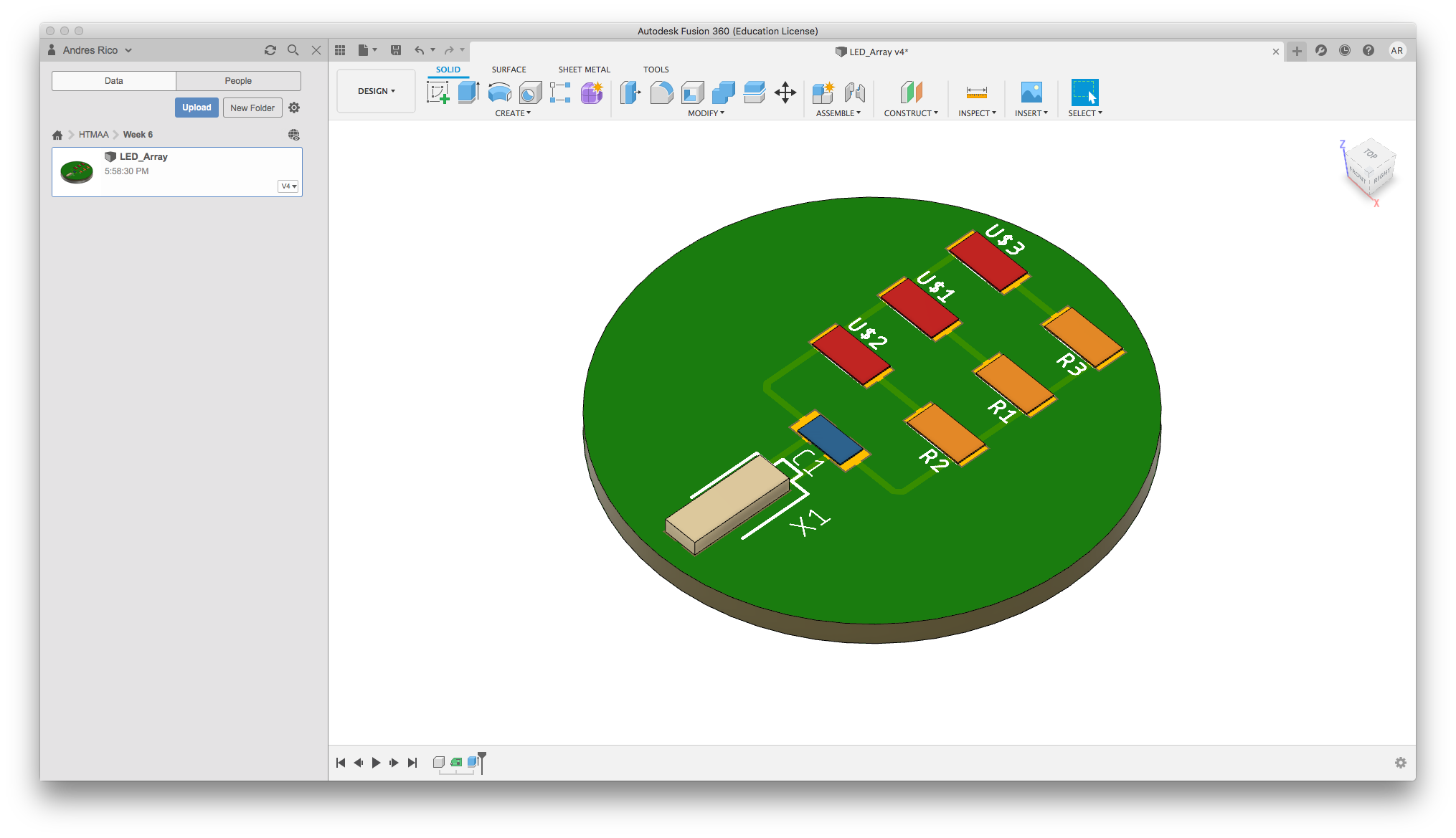This screenshot has height=838, width=1456.
Task: Close the LED_Array v4 document tab
Action: 1275,52
